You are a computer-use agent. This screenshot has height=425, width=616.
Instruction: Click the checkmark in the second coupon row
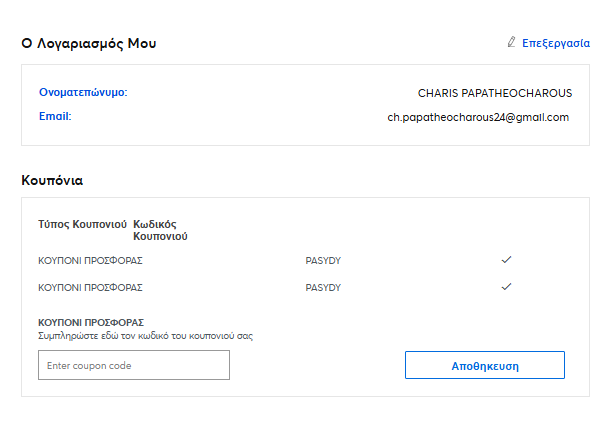507,287
